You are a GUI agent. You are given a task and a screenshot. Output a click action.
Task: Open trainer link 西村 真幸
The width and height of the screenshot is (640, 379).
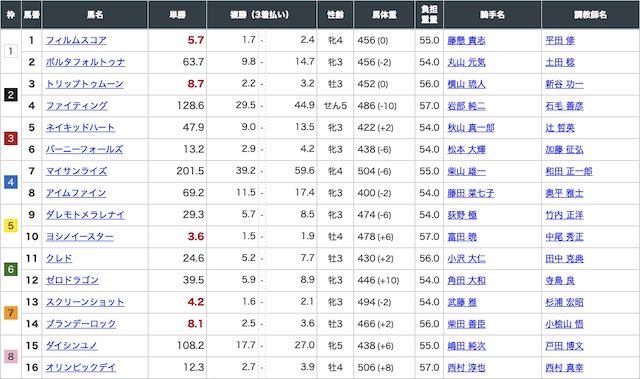564,368
